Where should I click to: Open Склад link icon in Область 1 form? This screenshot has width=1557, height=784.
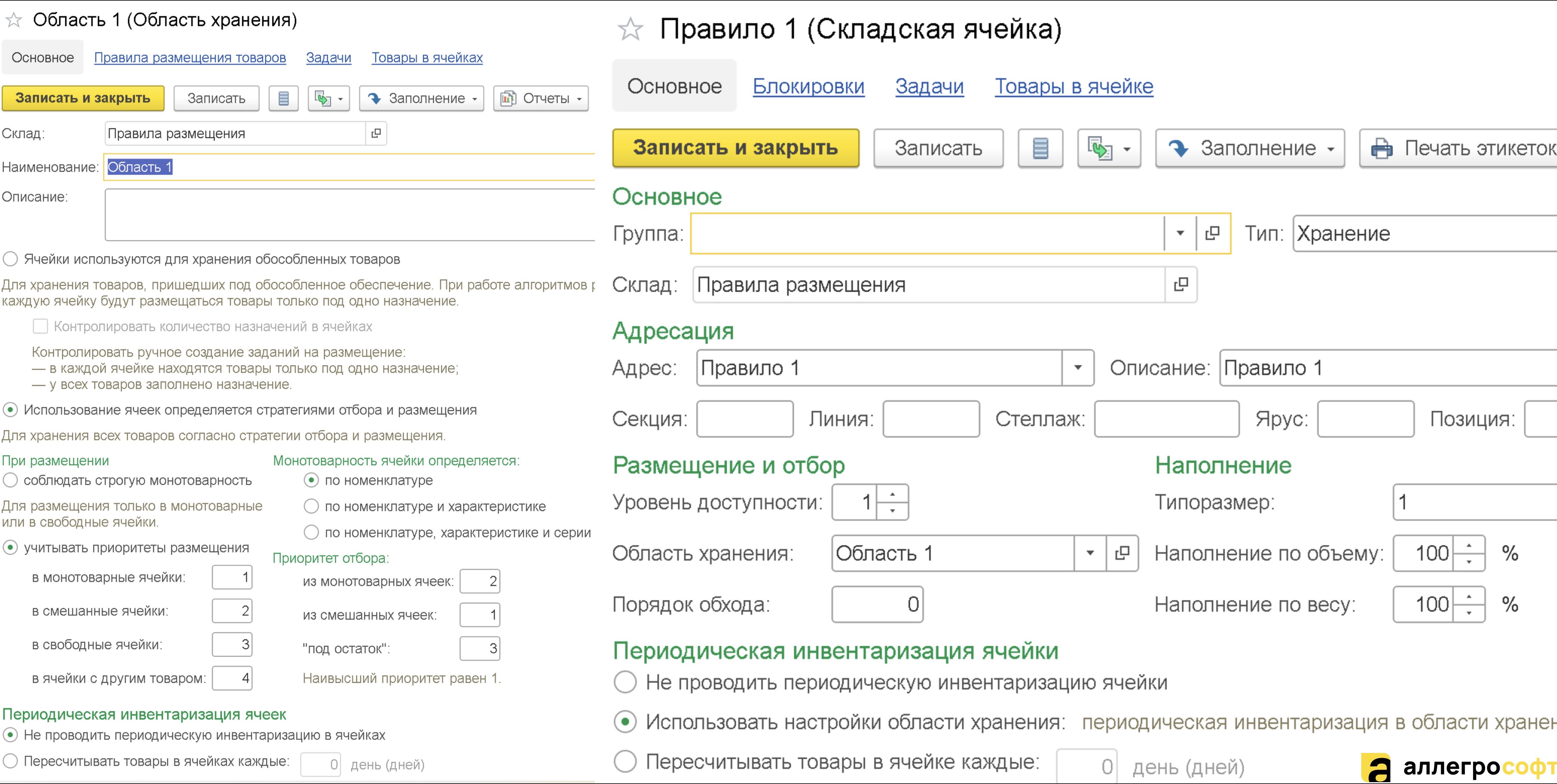(x=376, y=134)
